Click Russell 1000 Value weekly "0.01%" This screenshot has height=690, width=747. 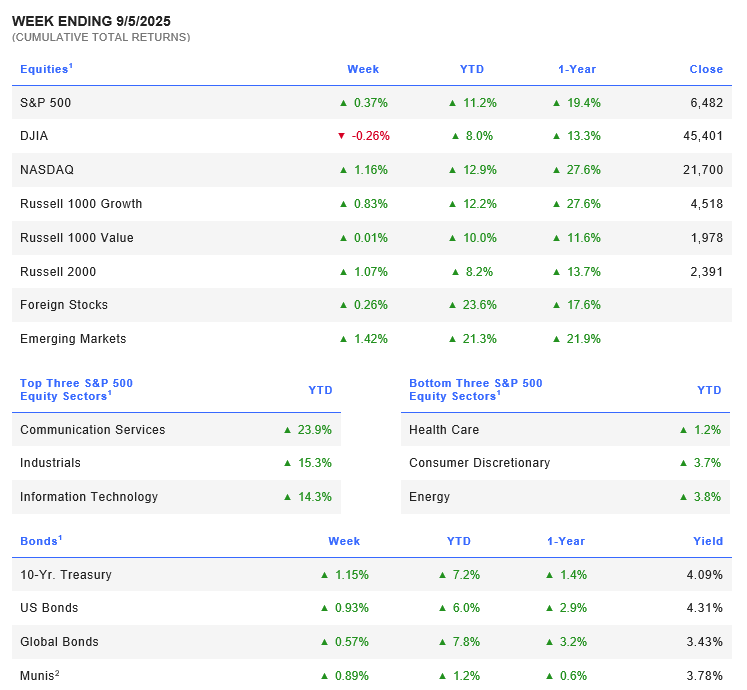click(371, 238)
